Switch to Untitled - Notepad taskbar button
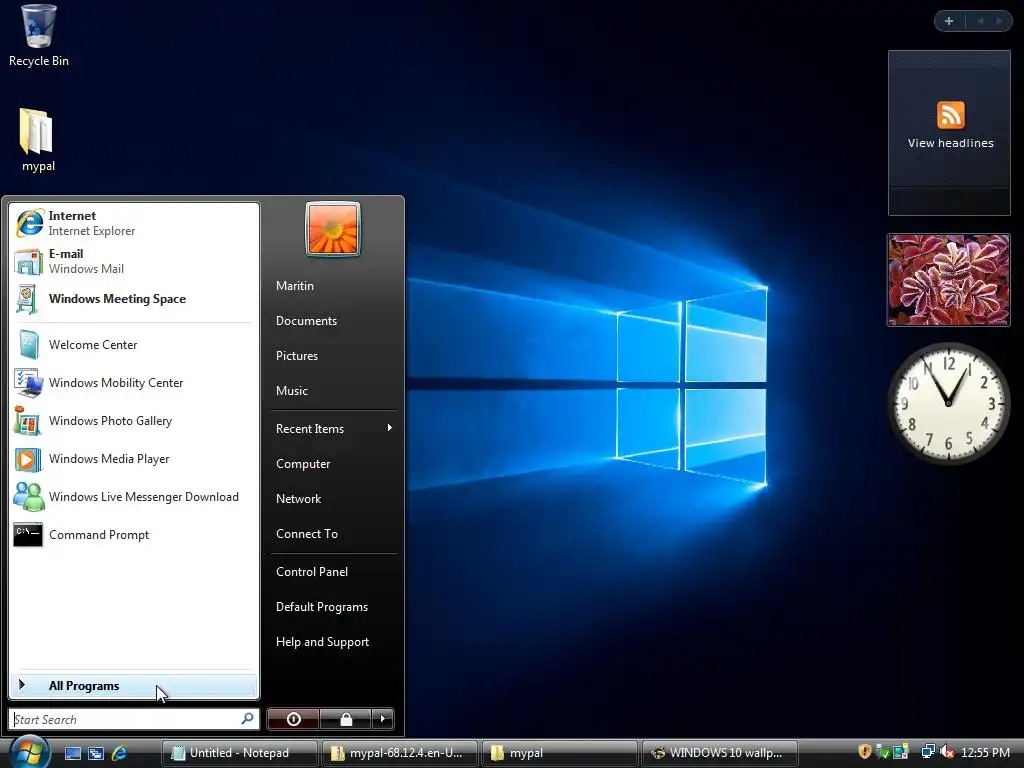The image size is (1024, 768). tap(240, 753)
